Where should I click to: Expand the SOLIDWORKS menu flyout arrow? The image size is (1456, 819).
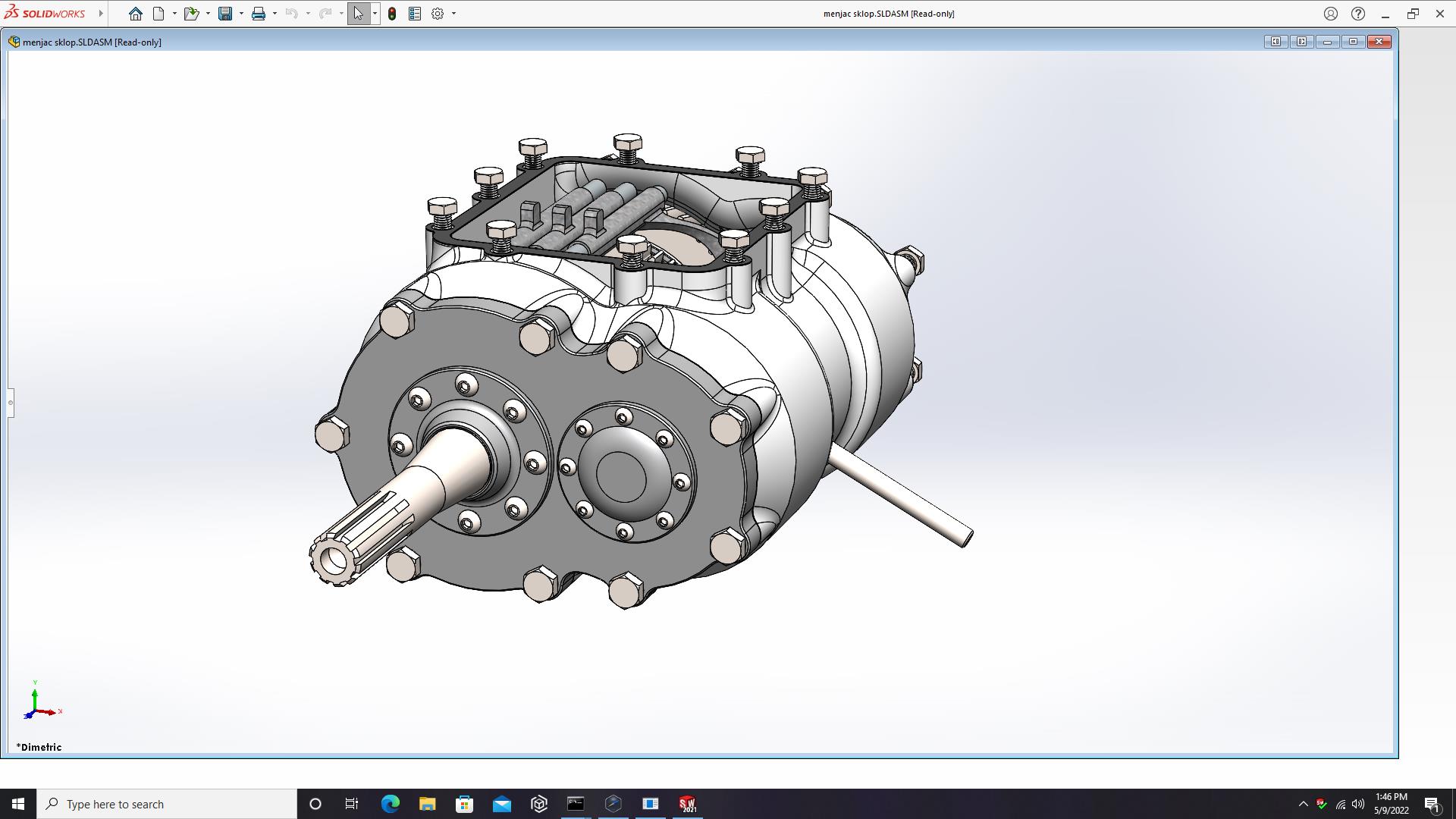(101, 14)
